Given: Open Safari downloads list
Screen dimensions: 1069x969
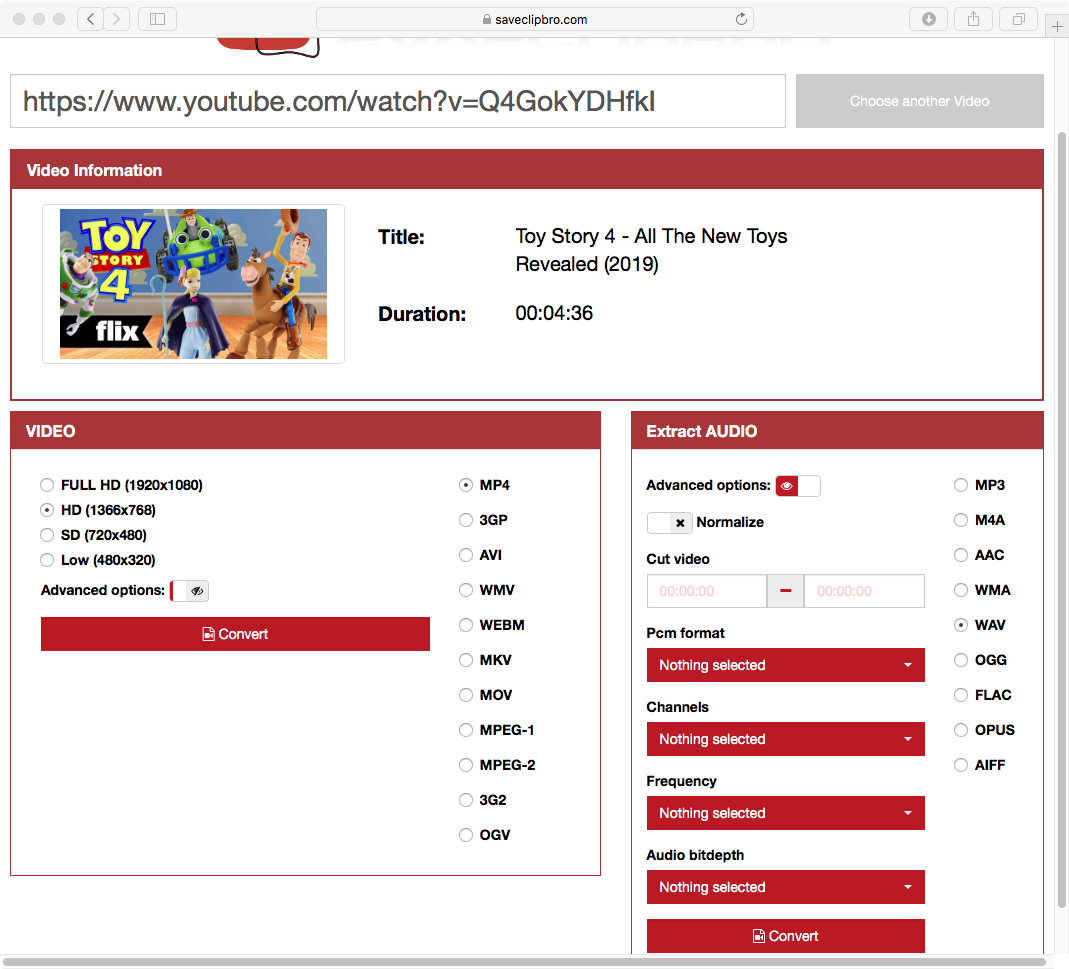Looking at the screenshot, I should pyautogui.click(x=929, y=19).
